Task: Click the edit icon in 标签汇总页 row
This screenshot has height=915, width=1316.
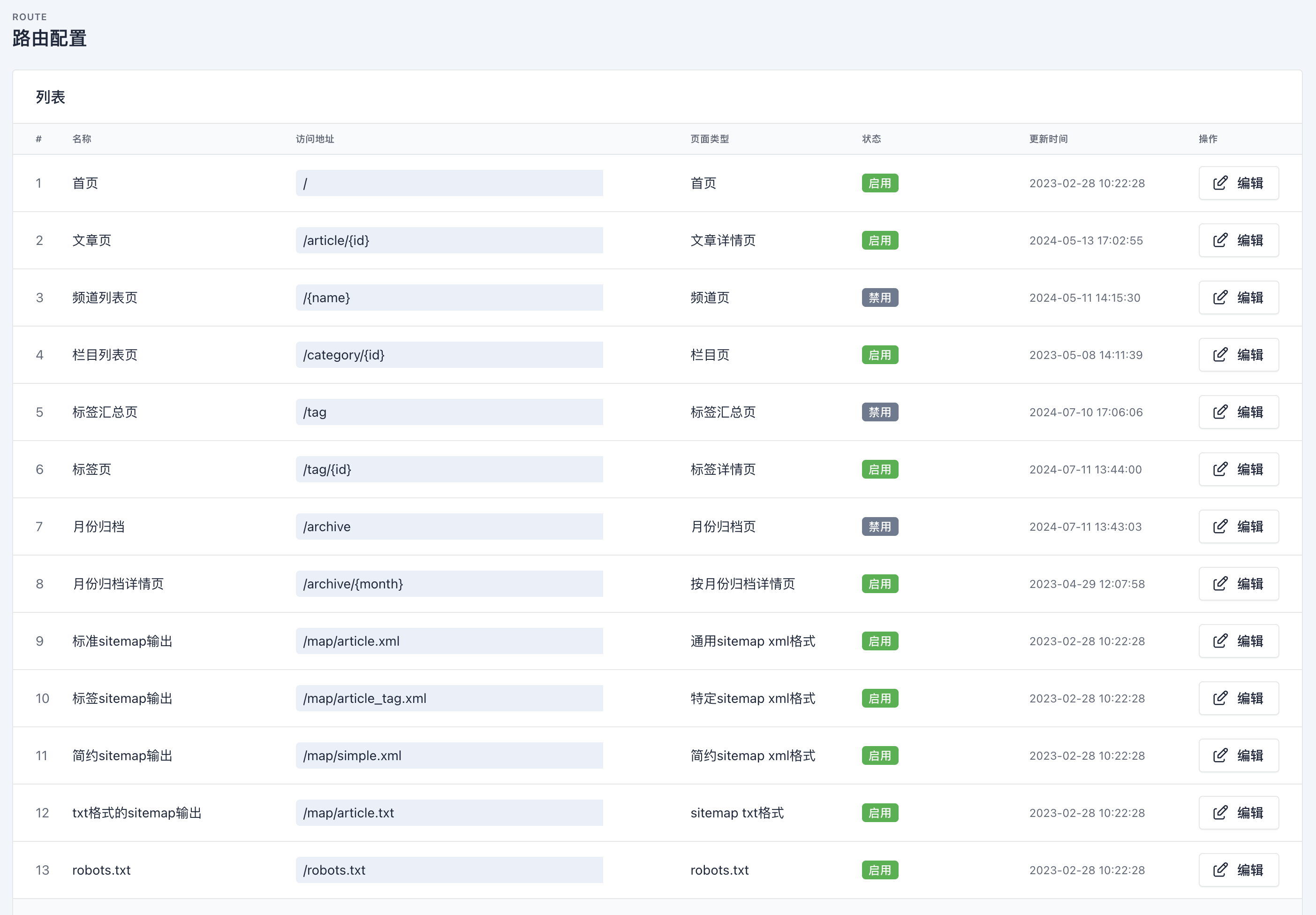Action: tap(1220, 412)
